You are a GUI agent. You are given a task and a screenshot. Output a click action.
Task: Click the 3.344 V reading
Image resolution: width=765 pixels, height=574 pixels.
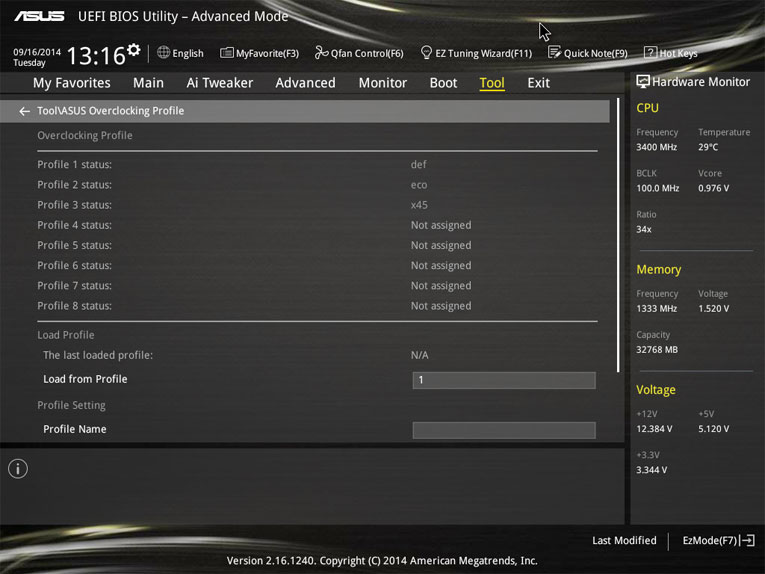[652, 470]
